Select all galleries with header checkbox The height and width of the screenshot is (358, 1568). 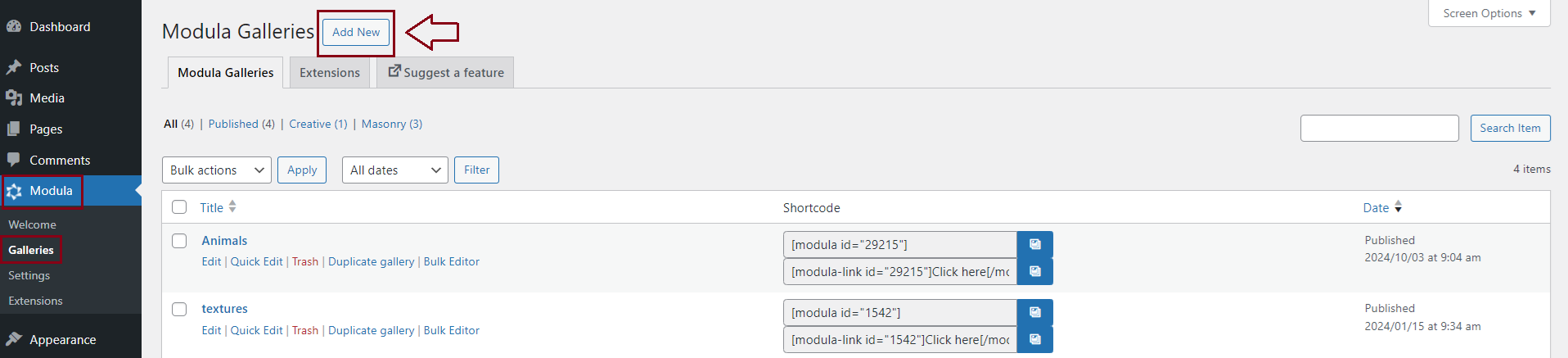pyautogui.click(x=179, y=207)
